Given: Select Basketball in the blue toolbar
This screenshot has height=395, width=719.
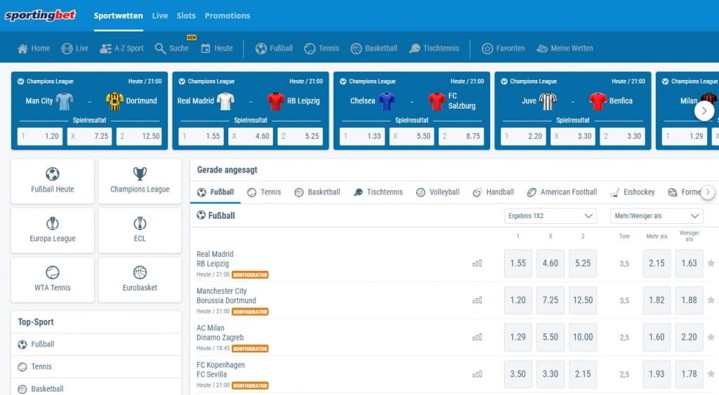Looking at the screenshot, I should click(x=374, y=48).
